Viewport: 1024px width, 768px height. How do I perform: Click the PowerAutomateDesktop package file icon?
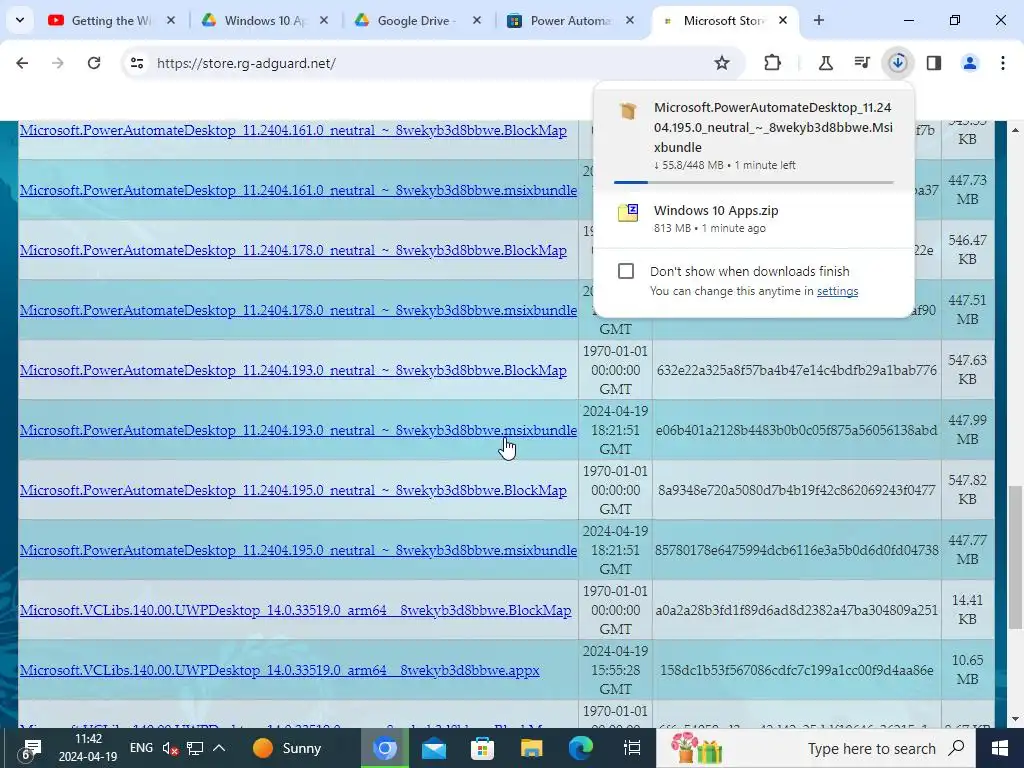point(628,110)
